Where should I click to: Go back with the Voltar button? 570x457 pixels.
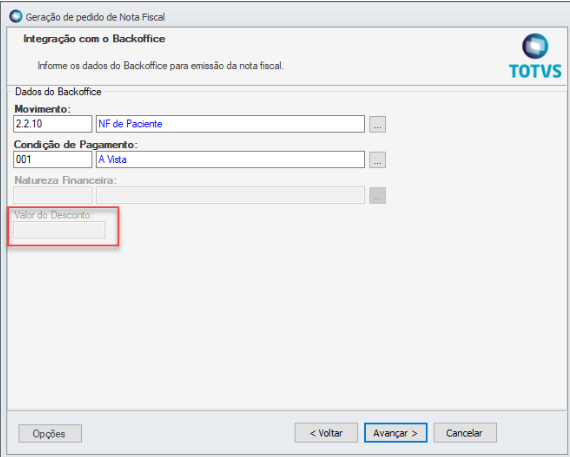click(326, 433)
